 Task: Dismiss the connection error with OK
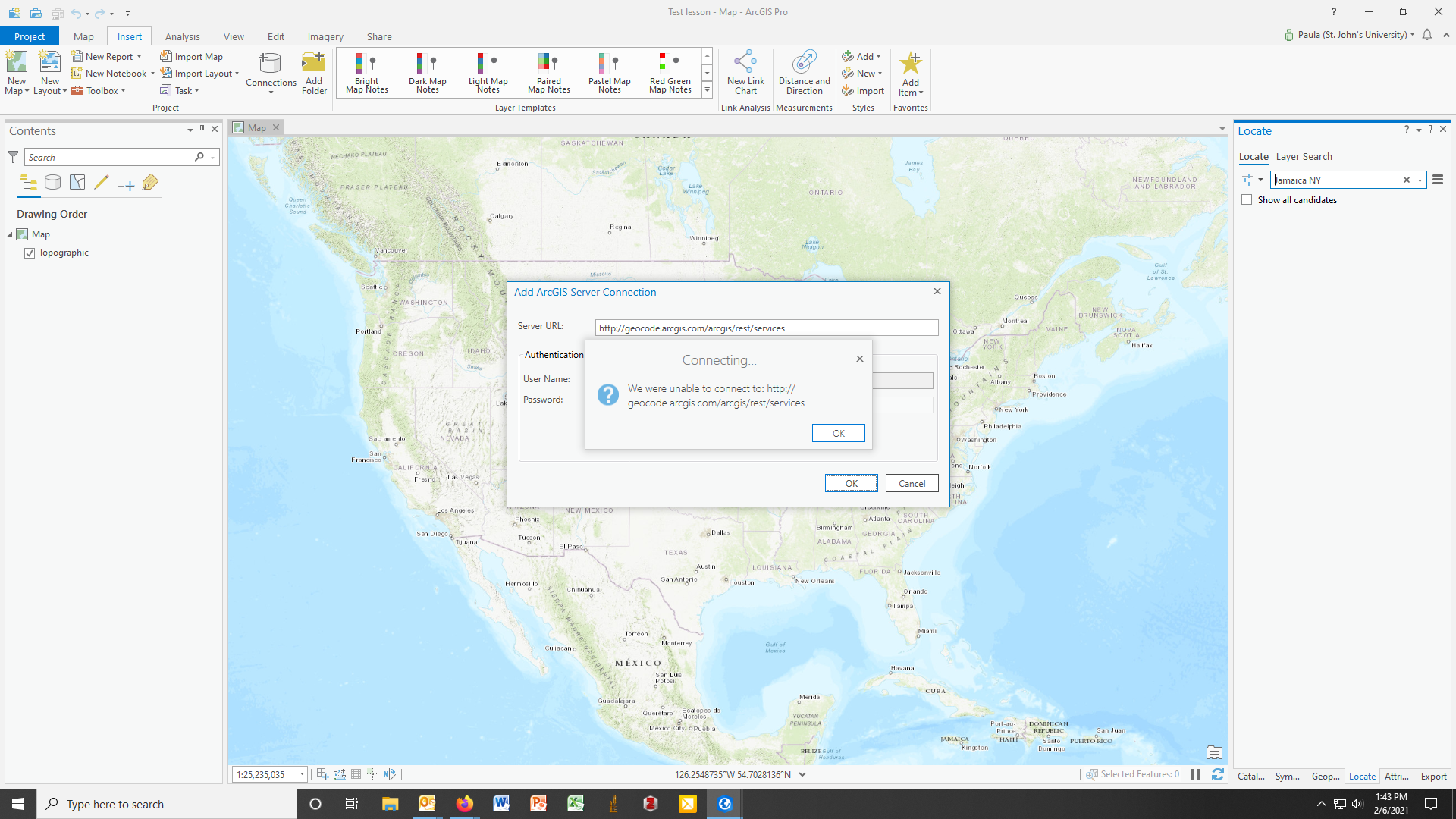tap(838, 432)
